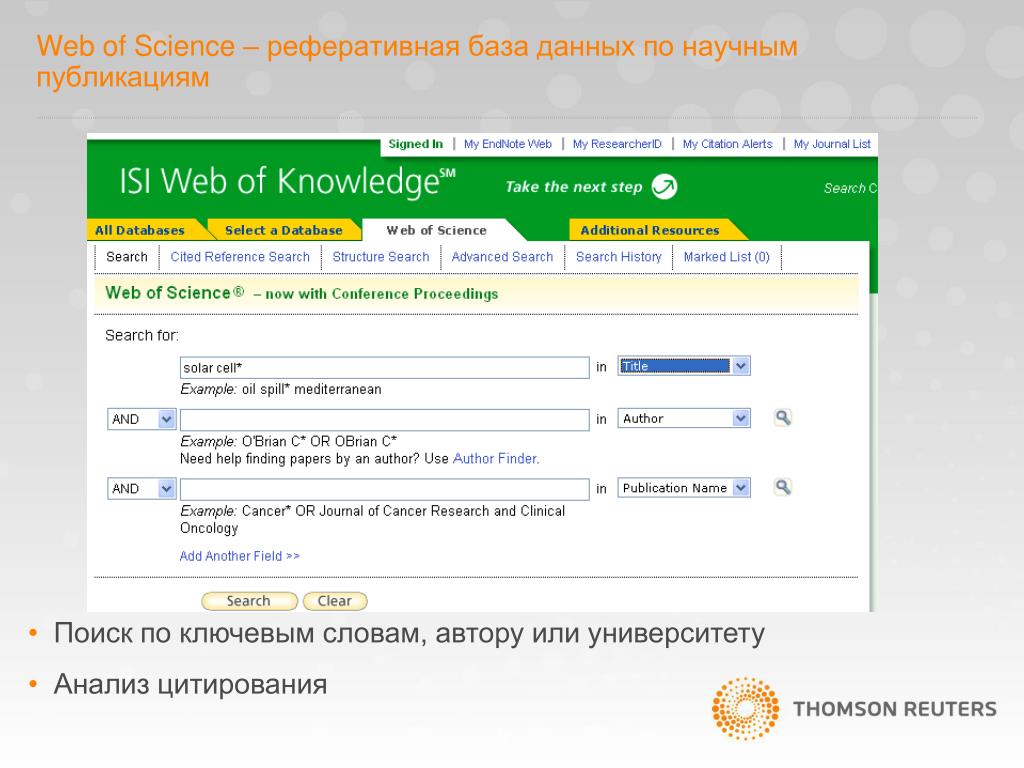Click the Search button
Viewport: 1024px width, 768px height.
tap(249, 601)
